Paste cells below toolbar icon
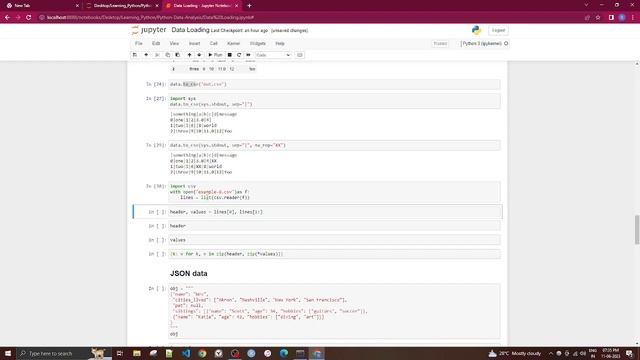This screenshot has height=360, width=640. pyautogui.click(x=178, y=55)
